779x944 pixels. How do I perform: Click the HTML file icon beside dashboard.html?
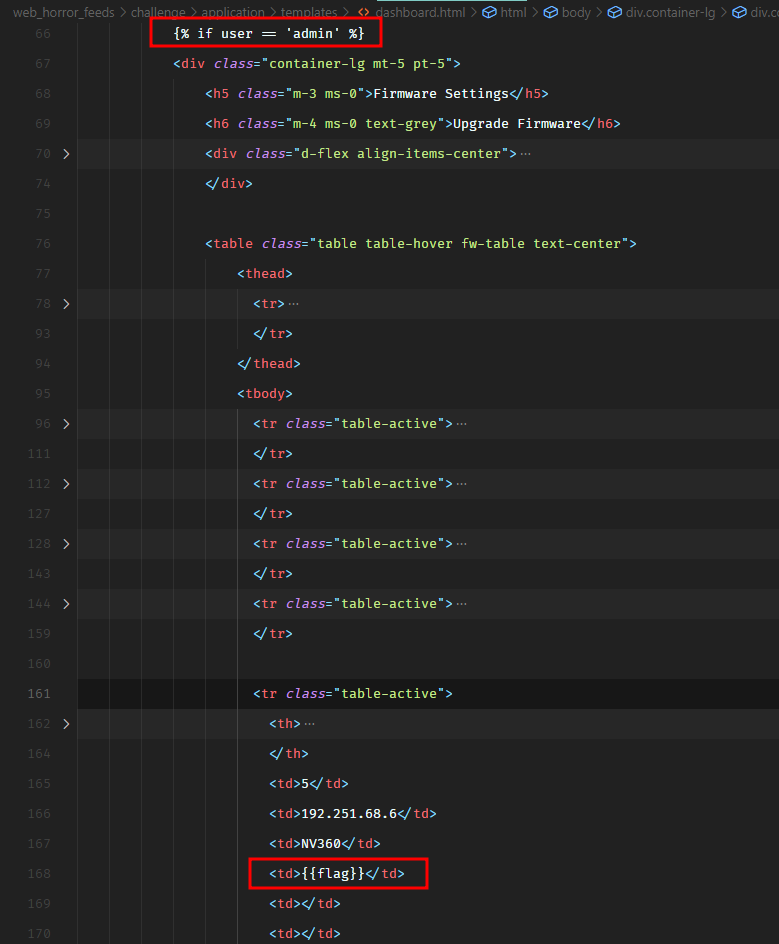tap(364, 13)
